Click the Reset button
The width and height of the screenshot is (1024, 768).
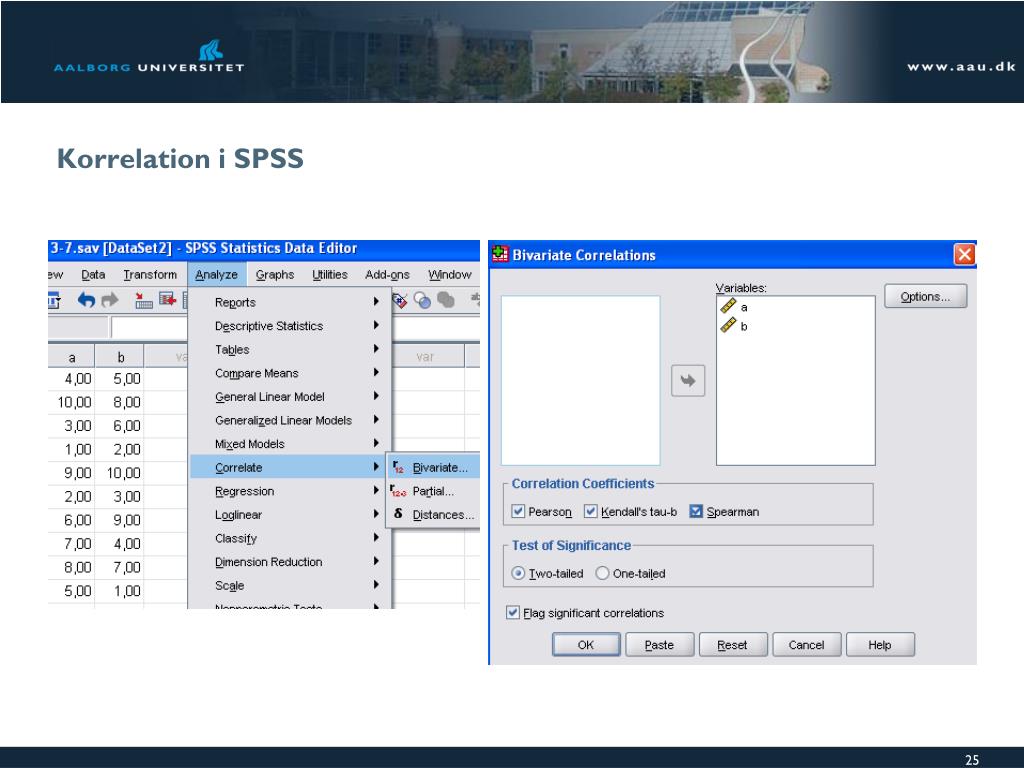tap(733, 645)
